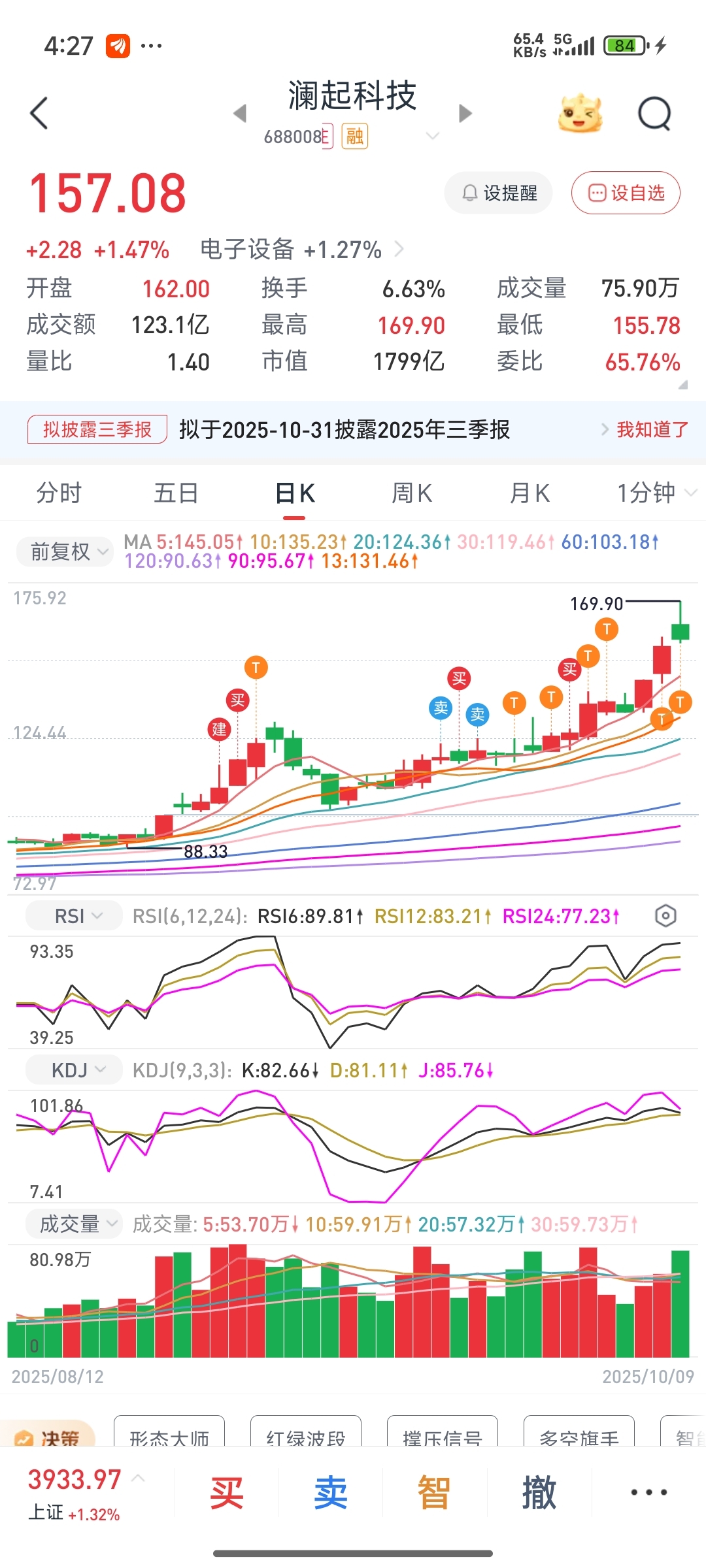706x1568 pixels.
Task: Open the 成交量 indicator selector dropdown
Action: tap(74, 1224)
